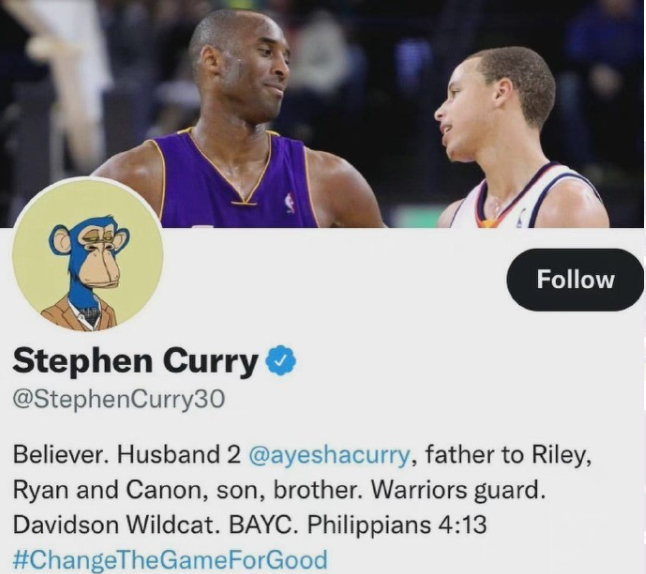Open the #ChangeTheGameForGood hashtag
This screenshot has width=646, height=574.
point(170,560)
